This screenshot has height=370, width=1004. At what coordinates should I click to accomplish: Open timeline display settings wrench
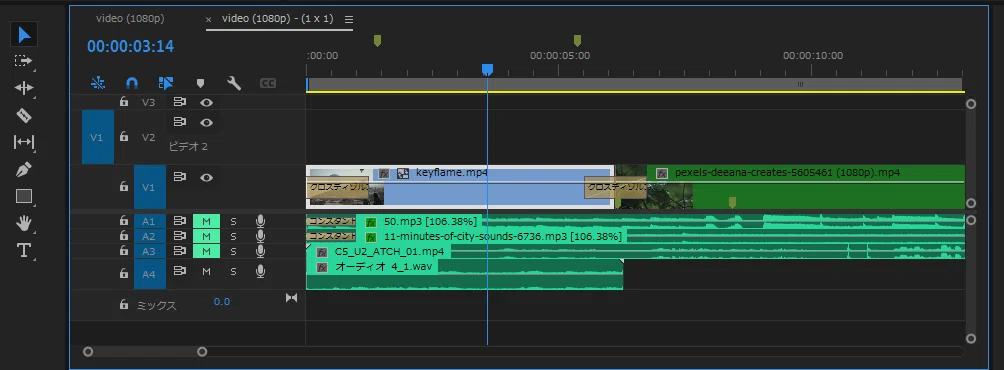[x=234, y=83]
